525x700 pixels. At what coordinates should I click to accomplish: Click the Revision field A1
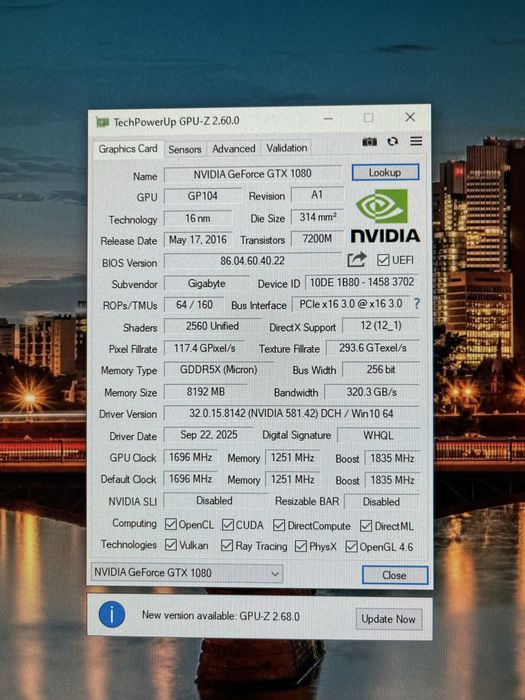tap(317, 195)
